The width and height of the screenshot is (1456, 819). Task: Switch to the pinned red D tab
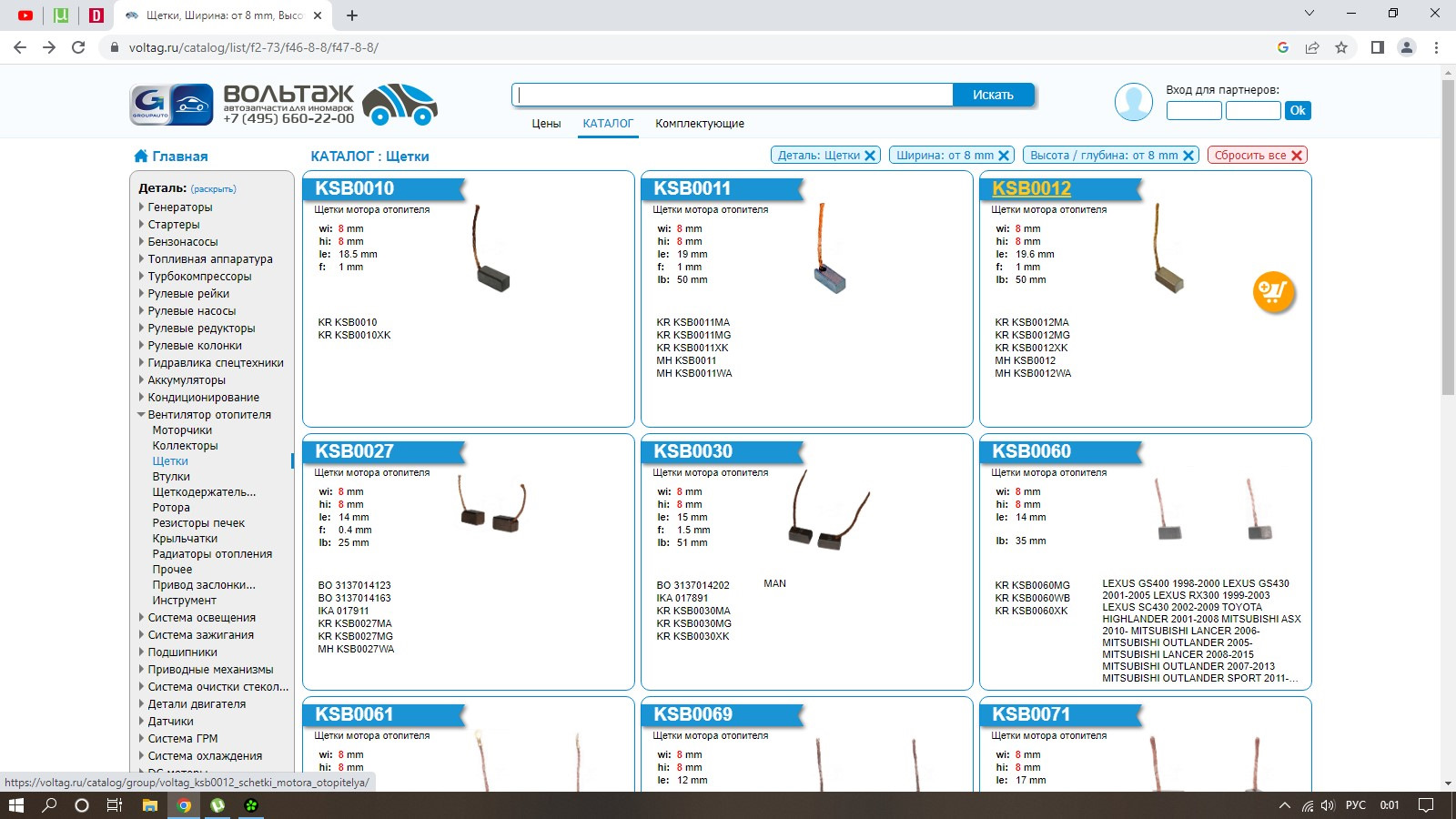[x=96, y=15]
